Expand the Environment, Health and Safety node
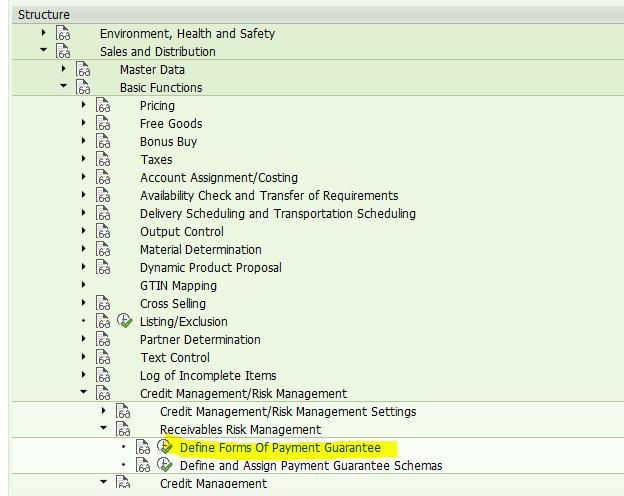Viewport: 624px width, 496px height. point(43,32)
